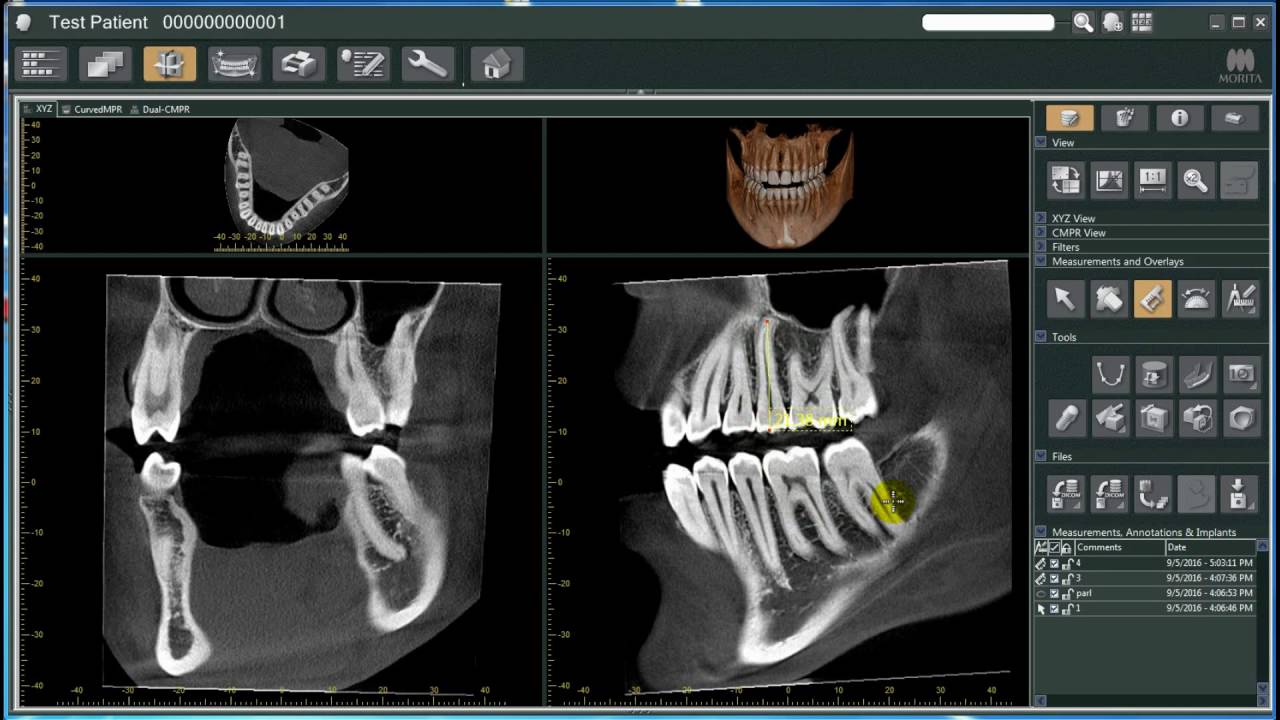Switch to the Dual-CMPR tab

pyautogui.click(x=160, y=109)
